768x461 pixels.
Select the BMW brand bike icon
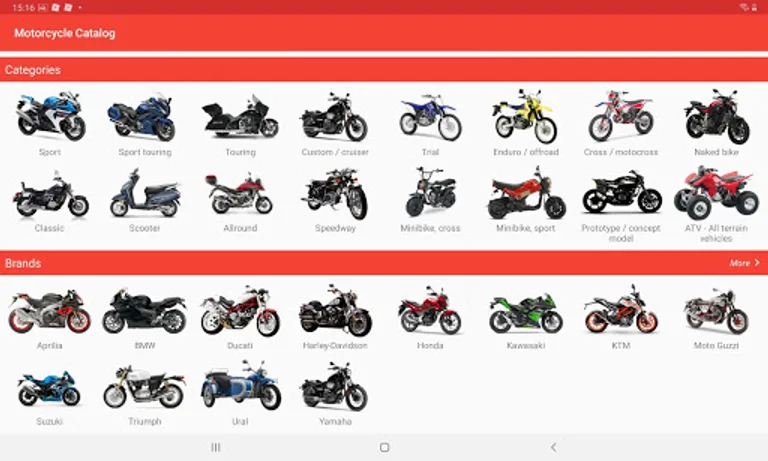[145, 311]
